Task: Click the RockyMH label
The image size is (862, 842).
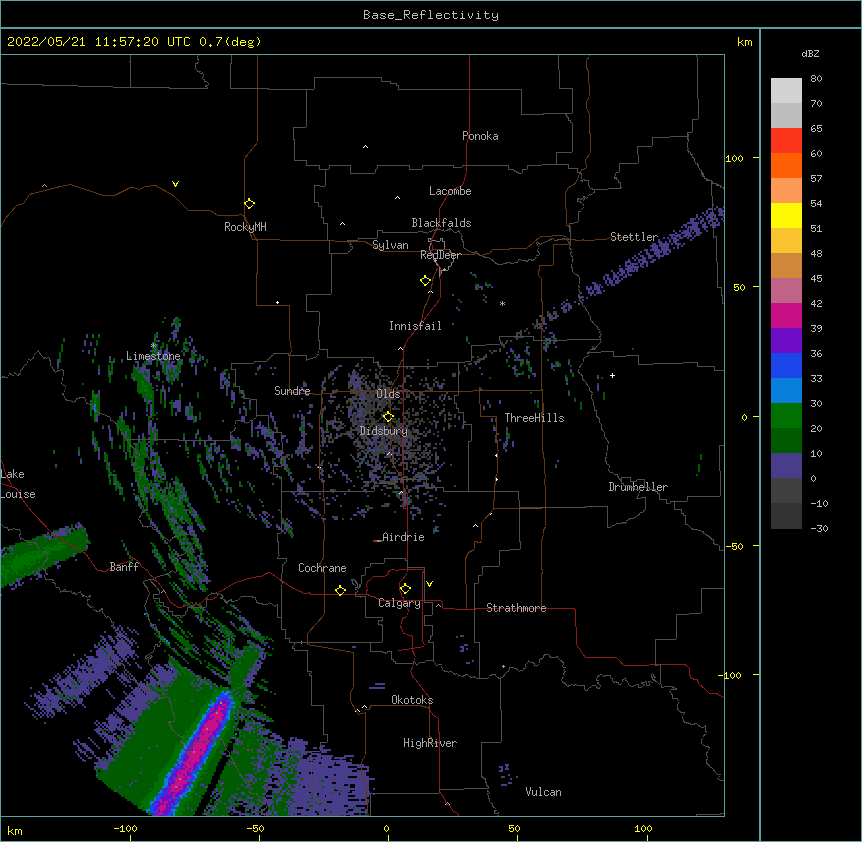Action: (x=245, y=227)
